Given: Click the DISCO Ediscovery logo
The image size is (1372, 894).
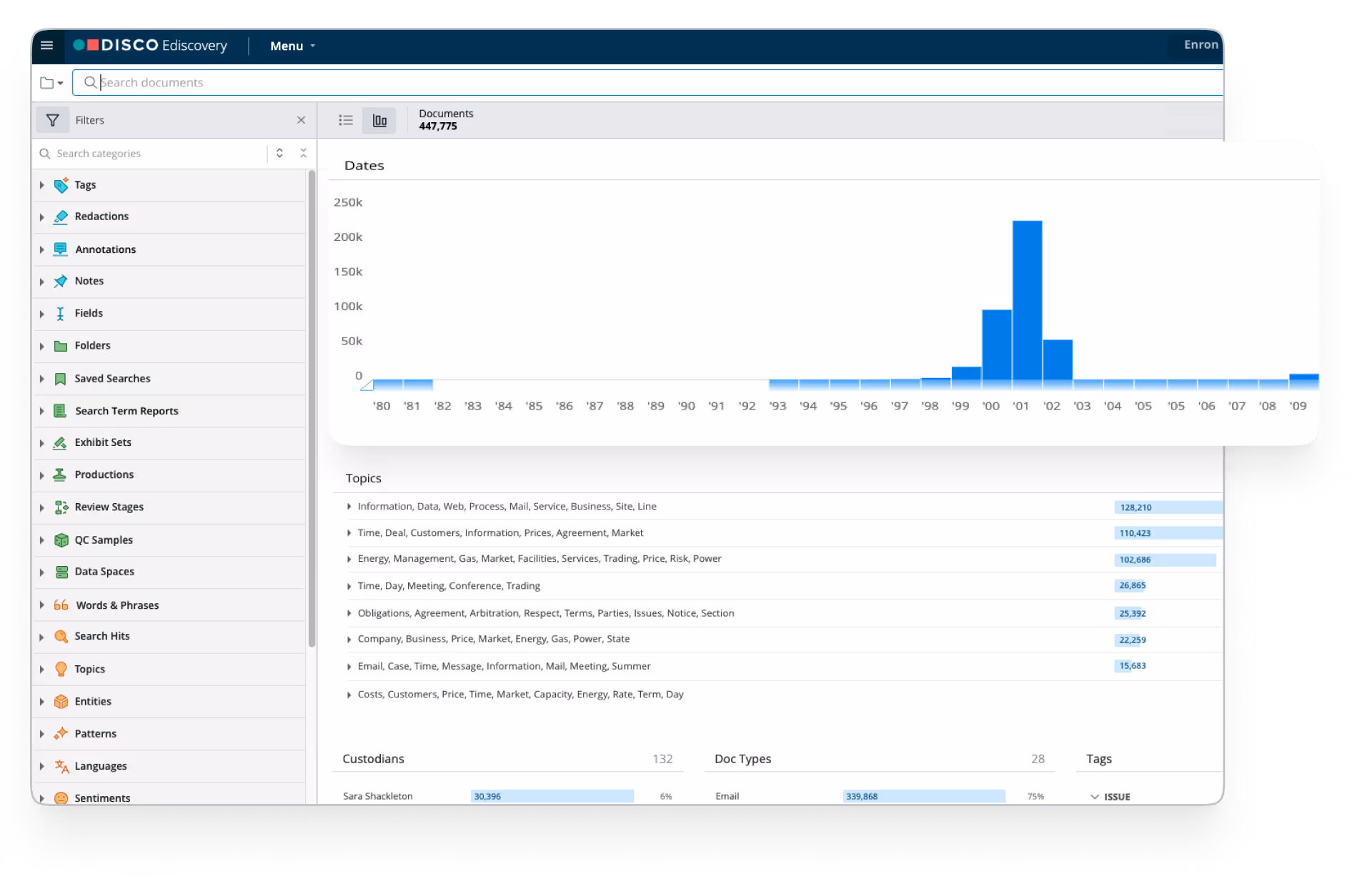Looking at the screenshot, I should click(x=151, y=45).
